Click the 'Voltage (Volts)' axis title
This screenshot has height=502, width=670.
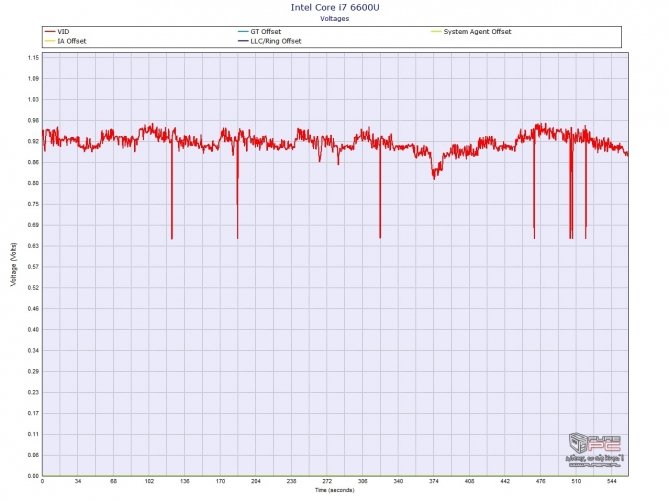14,264
